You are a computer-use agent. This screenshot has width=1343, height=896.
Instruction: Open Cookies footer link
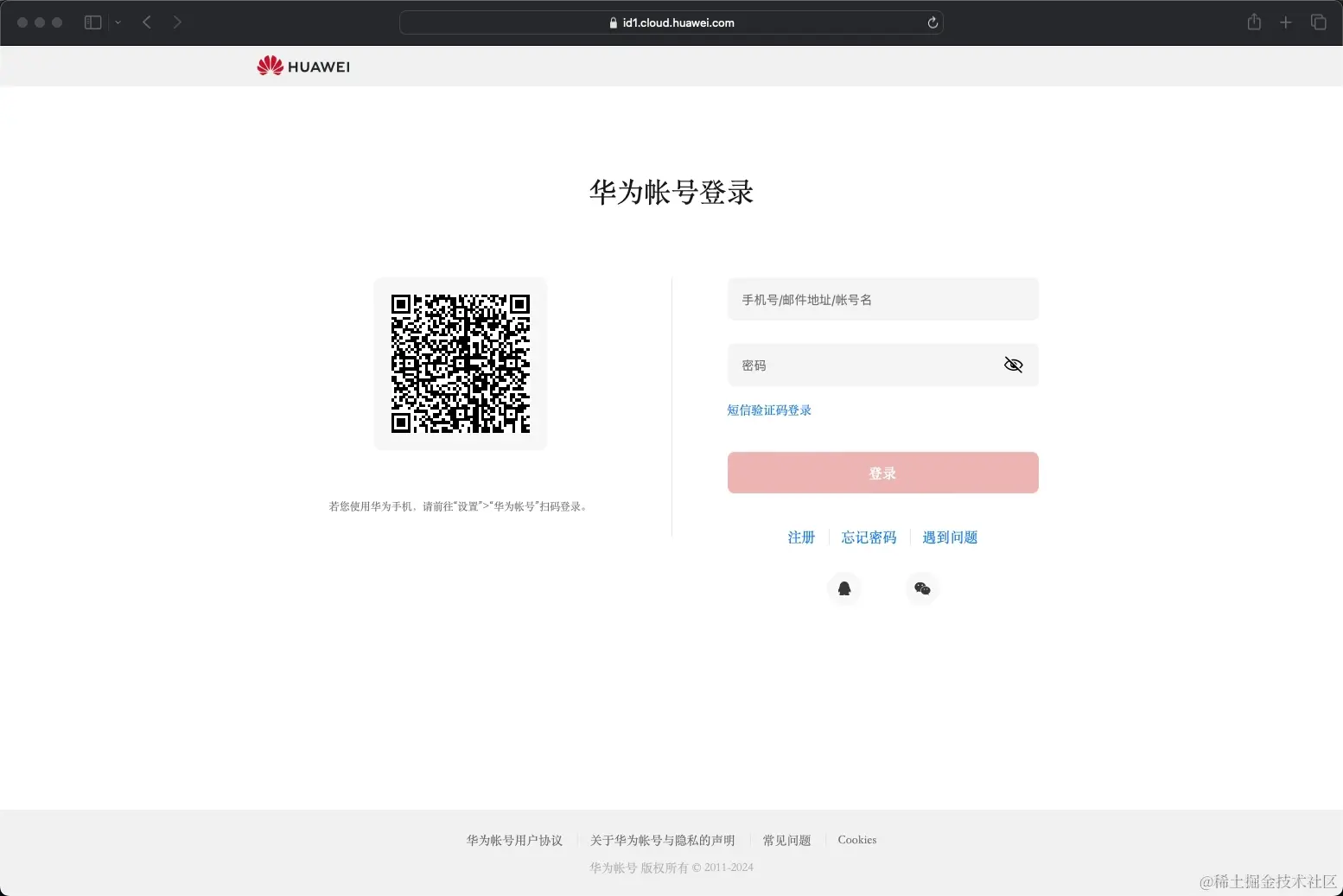[x=856, y=840]
